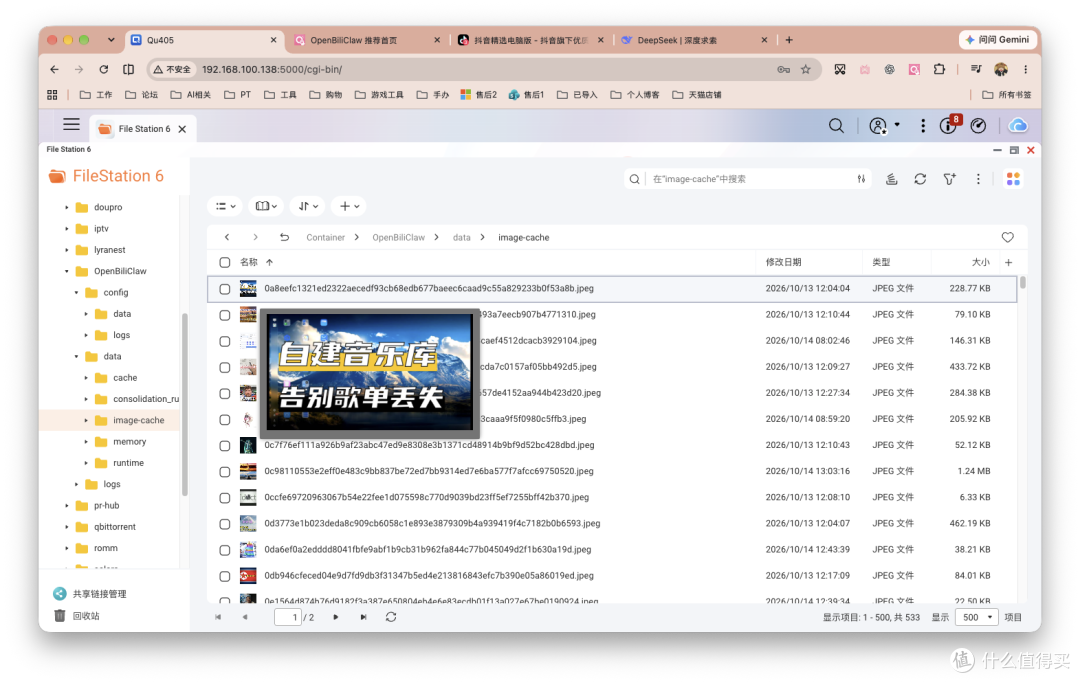This screenshot has width=1080, height=683.
Task: Open the items per page 500 dropdown
Action: 977,618
